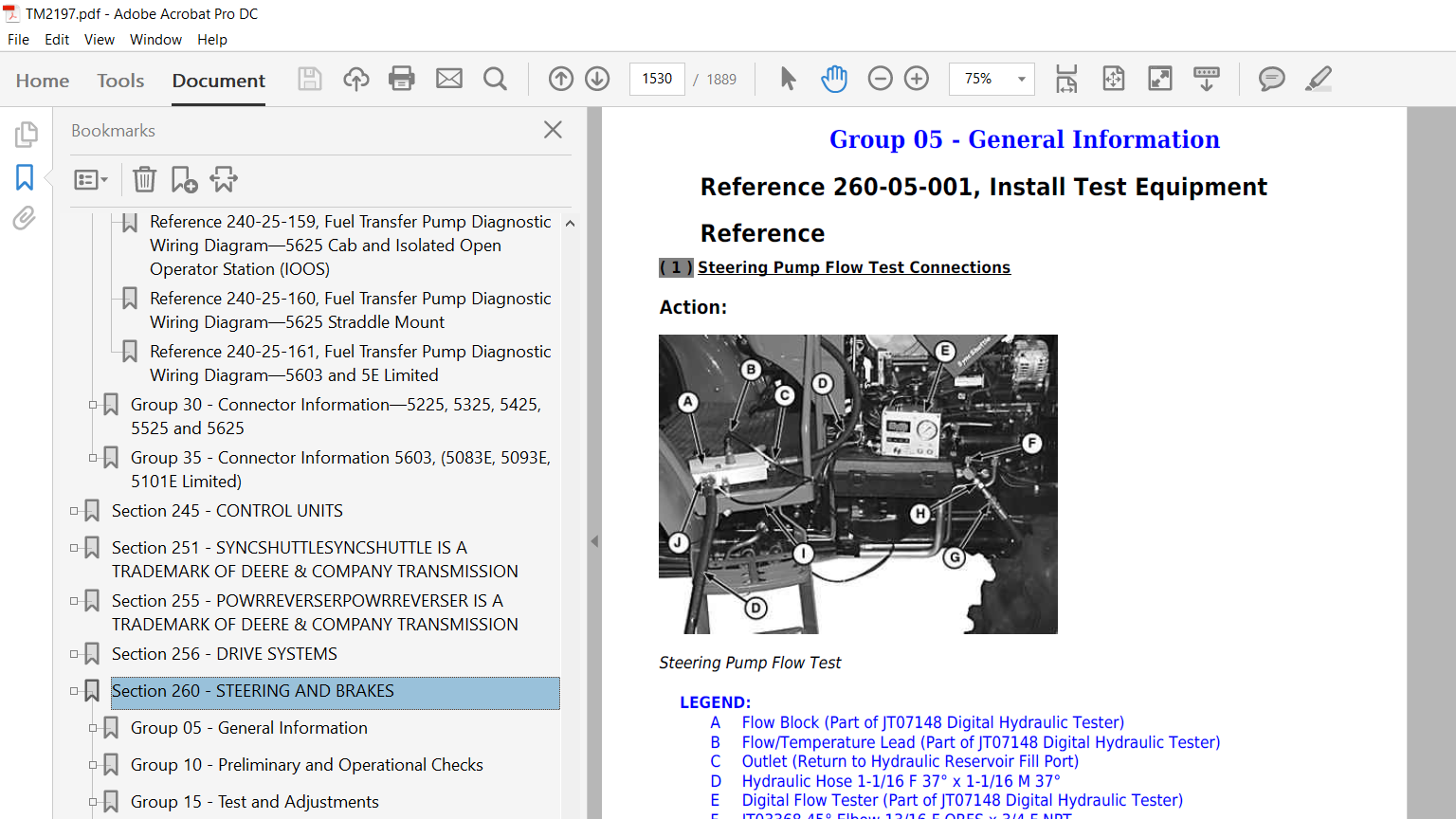This screenshot has width=1456, height=819.
Task: Select Reference 240-25-159 Fuel Transfer Pump bookmark
Action: (350, 246)
